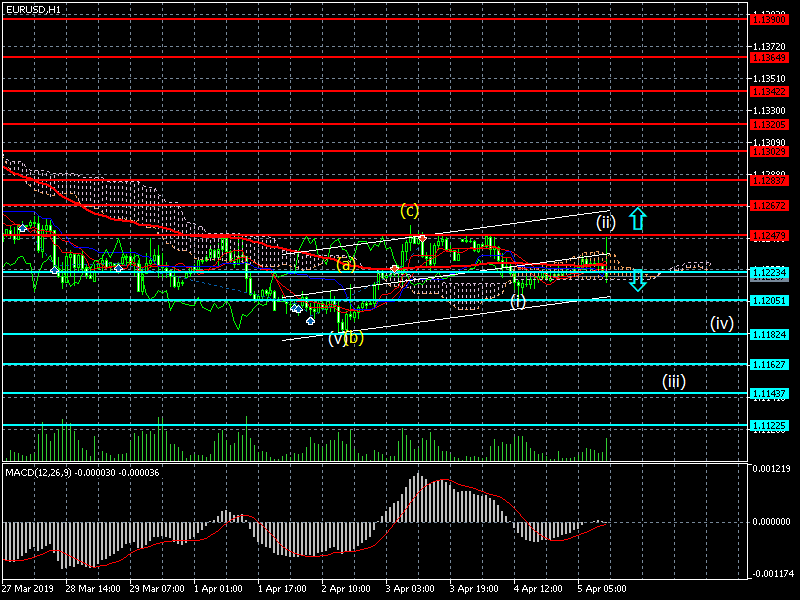Select cyan price tag 1.12234
800x600 pixels.
769,273
